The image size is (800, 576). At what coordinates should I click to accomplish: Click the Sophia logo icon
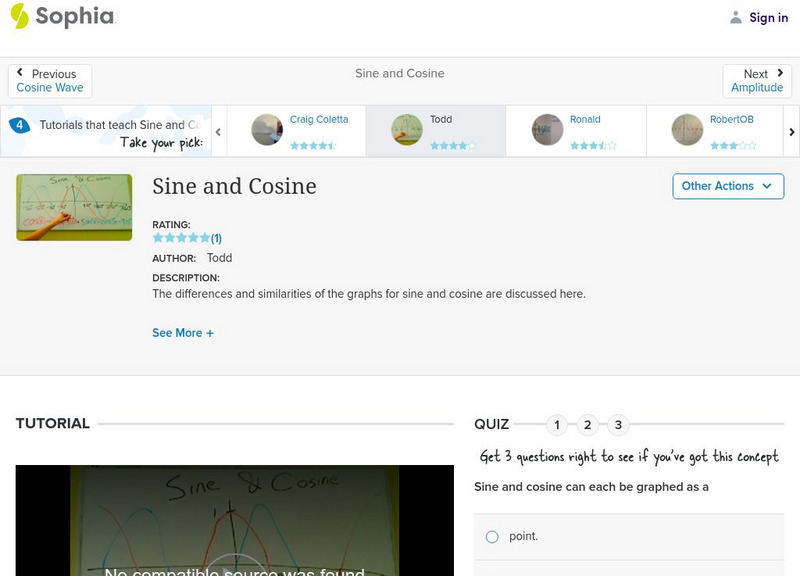(18, 17)
